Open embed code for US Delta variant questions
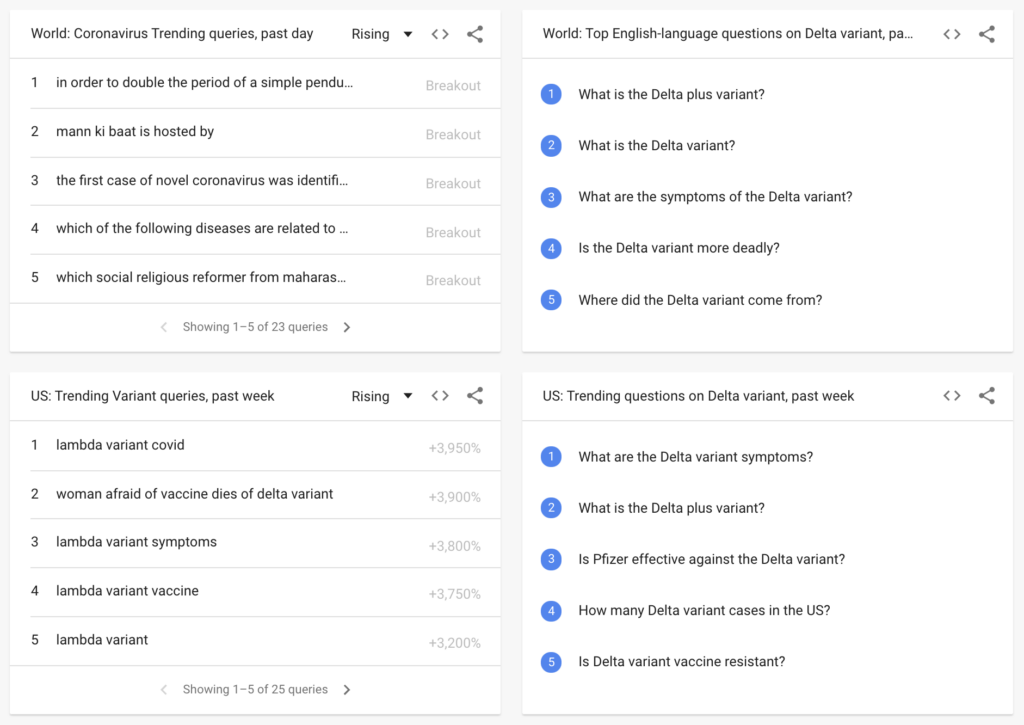Image resolution: width=1024 pixels, height=725 pixels. 952,396
